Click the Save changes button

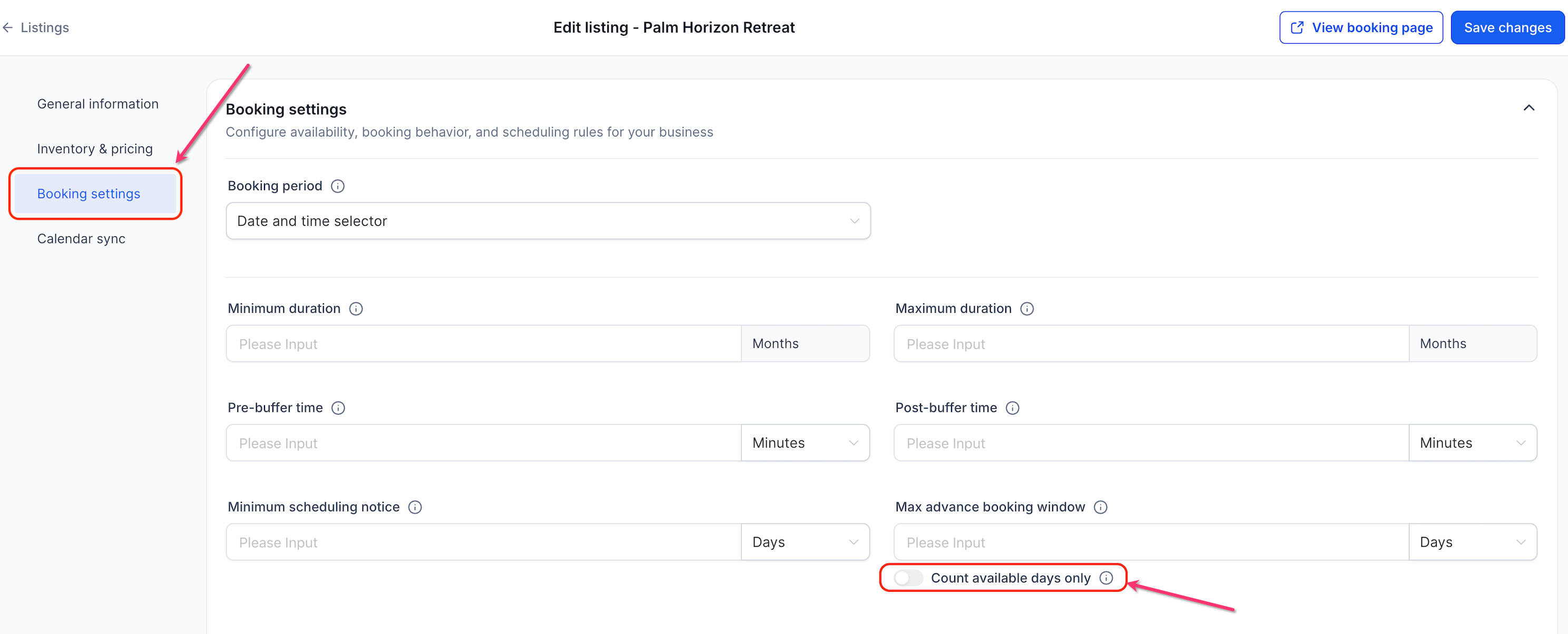click(1507, 28)
